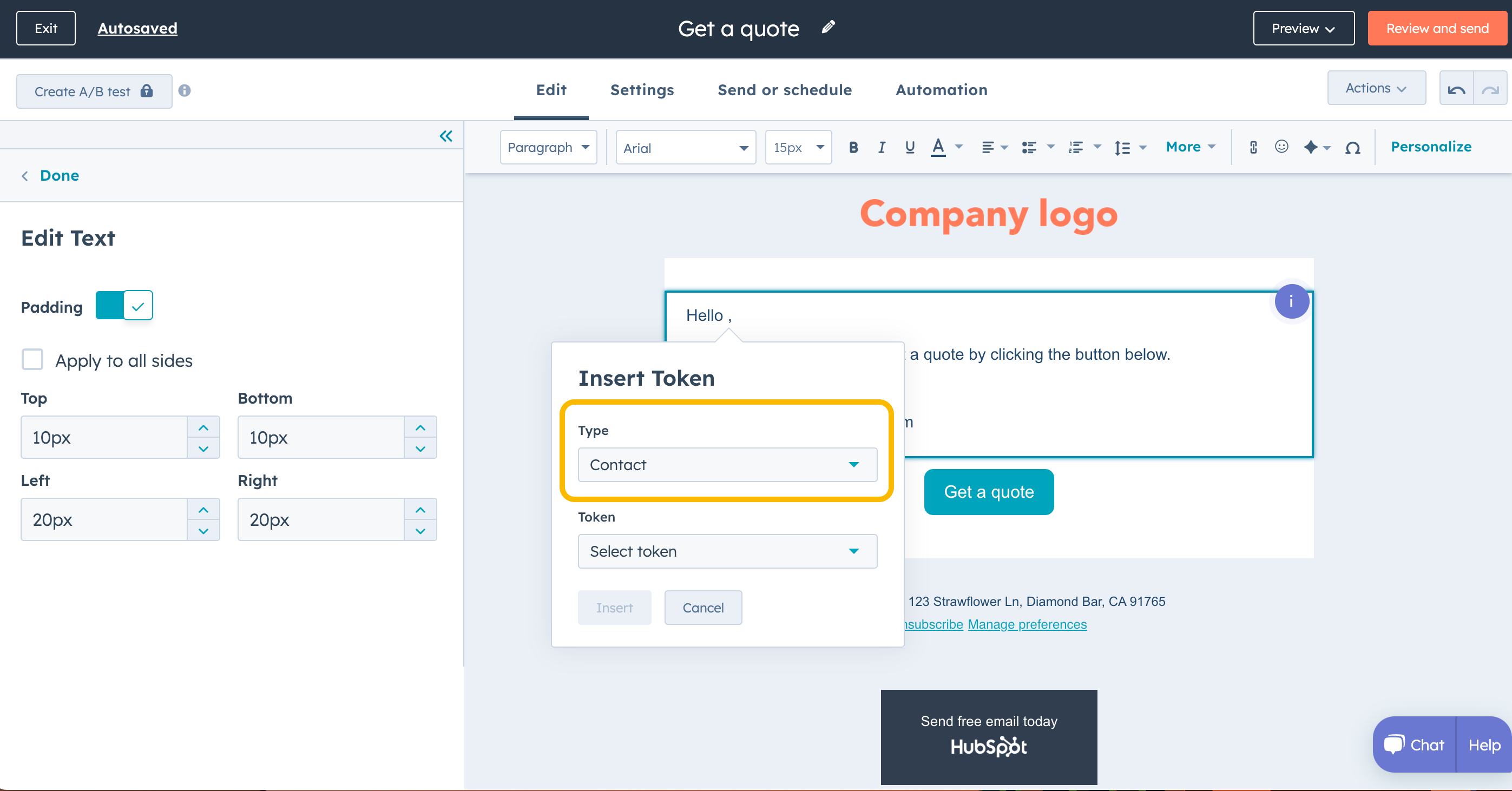Toggle bold formatting in the toolbar
This screenshot has width=1512, height=791.
[853, 147]
